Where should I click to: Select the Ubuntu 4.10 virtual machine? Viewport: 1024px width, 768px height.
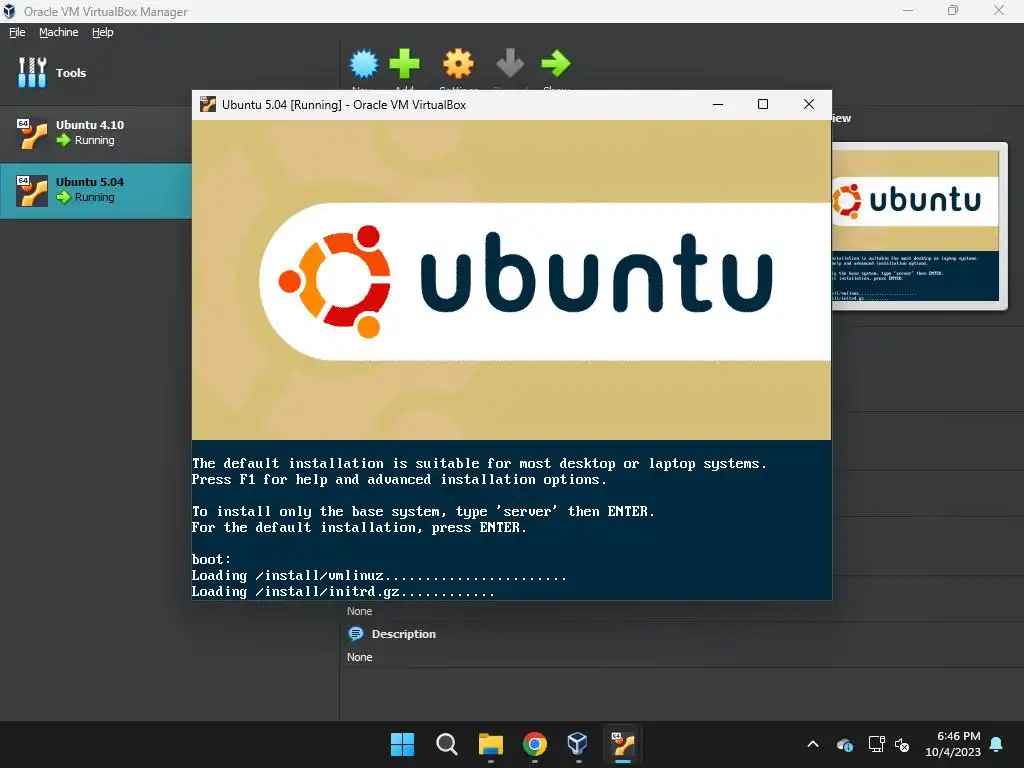[96, 133]
